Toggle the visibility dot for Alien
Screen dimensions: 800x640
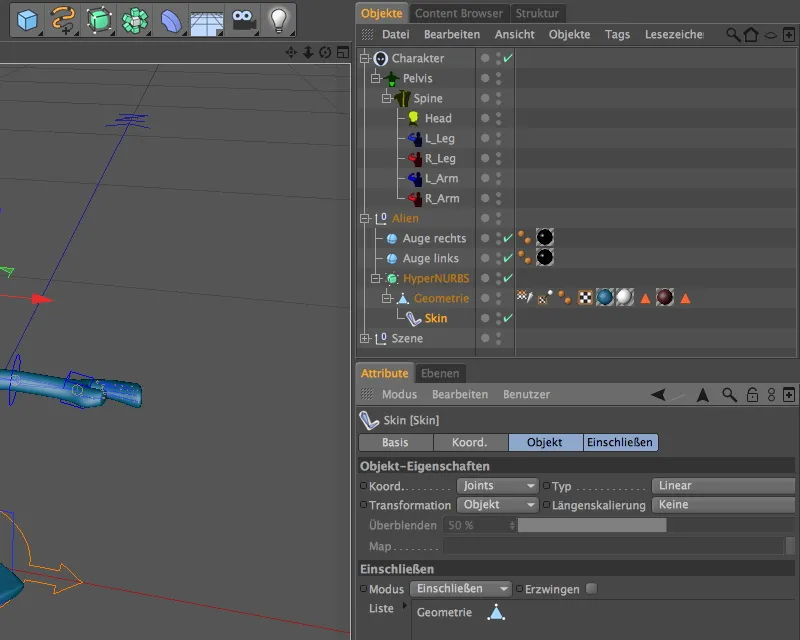coord(485,218)
